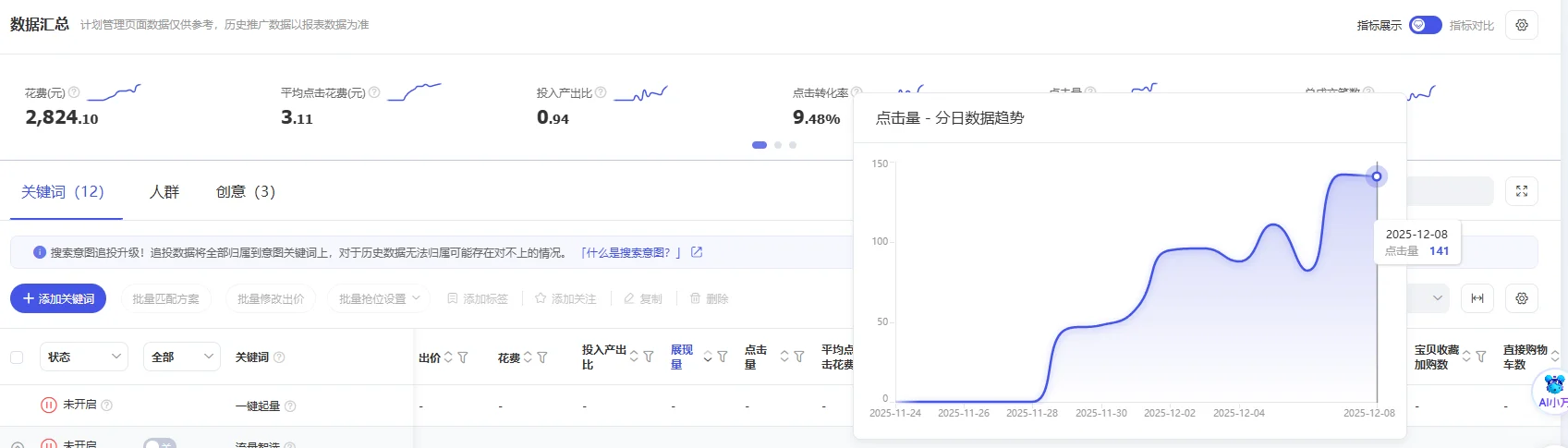Filter the 点击量 column
1568x448 pixels.
pyautogui.click(x=799, y=357)
